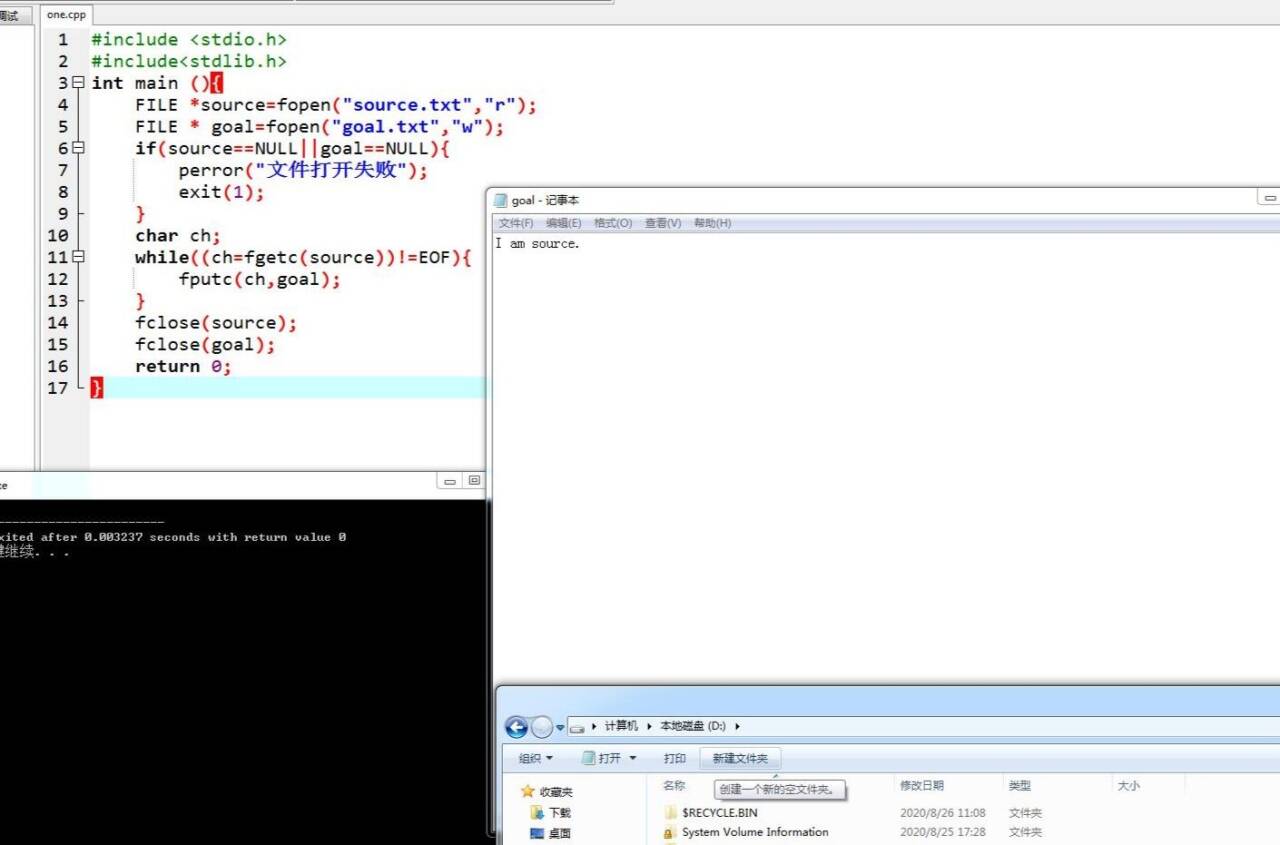Click code line 5 with goal.txt fopen

pos(320,127)
